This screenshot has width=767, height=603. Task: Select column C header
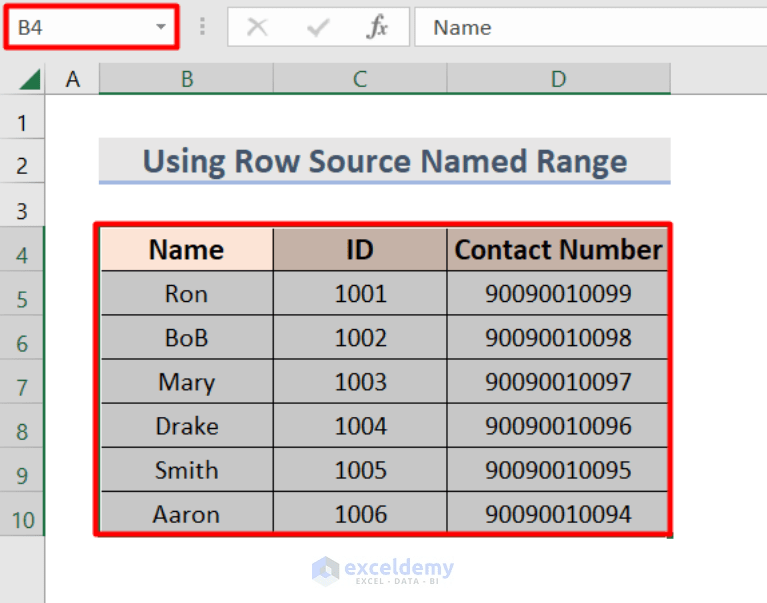[360, 79]
